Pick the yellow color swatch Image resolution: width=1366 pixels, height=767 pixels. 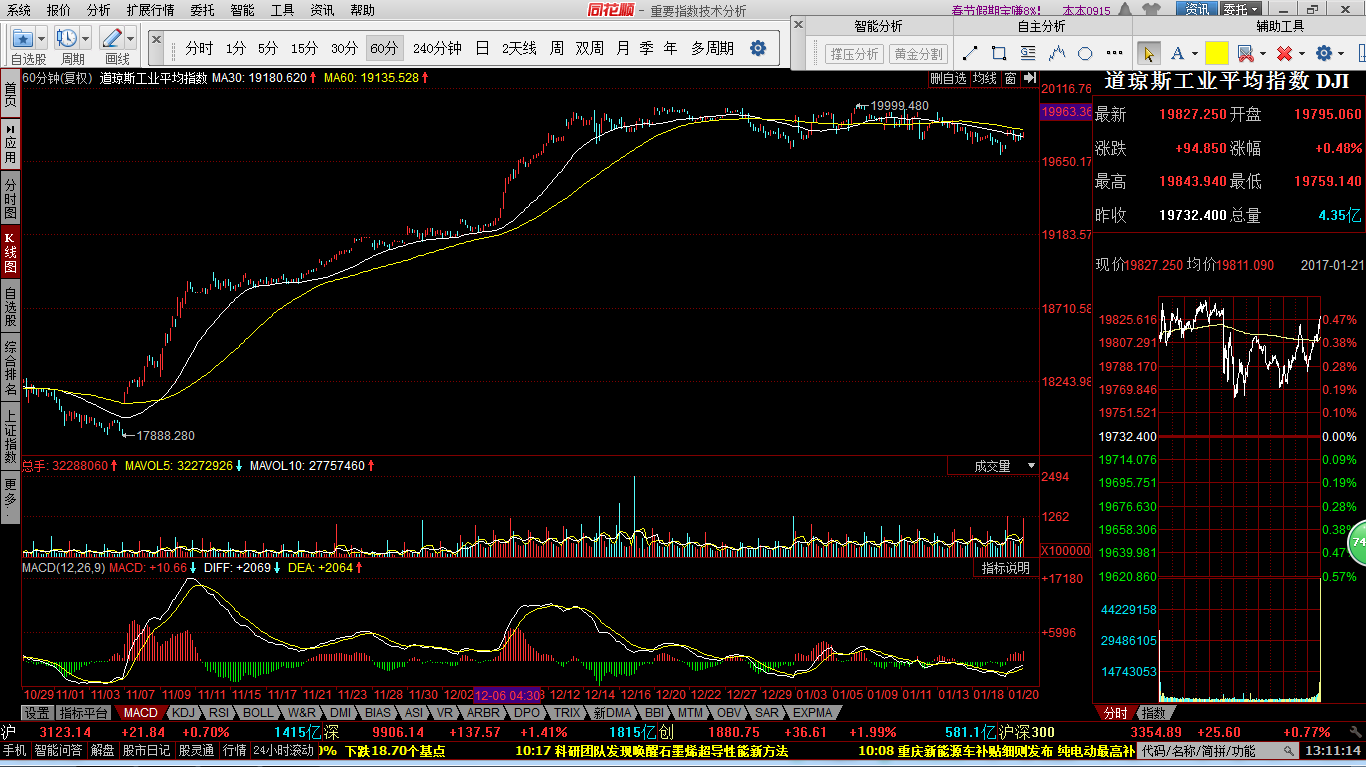tap(1216, 53)
